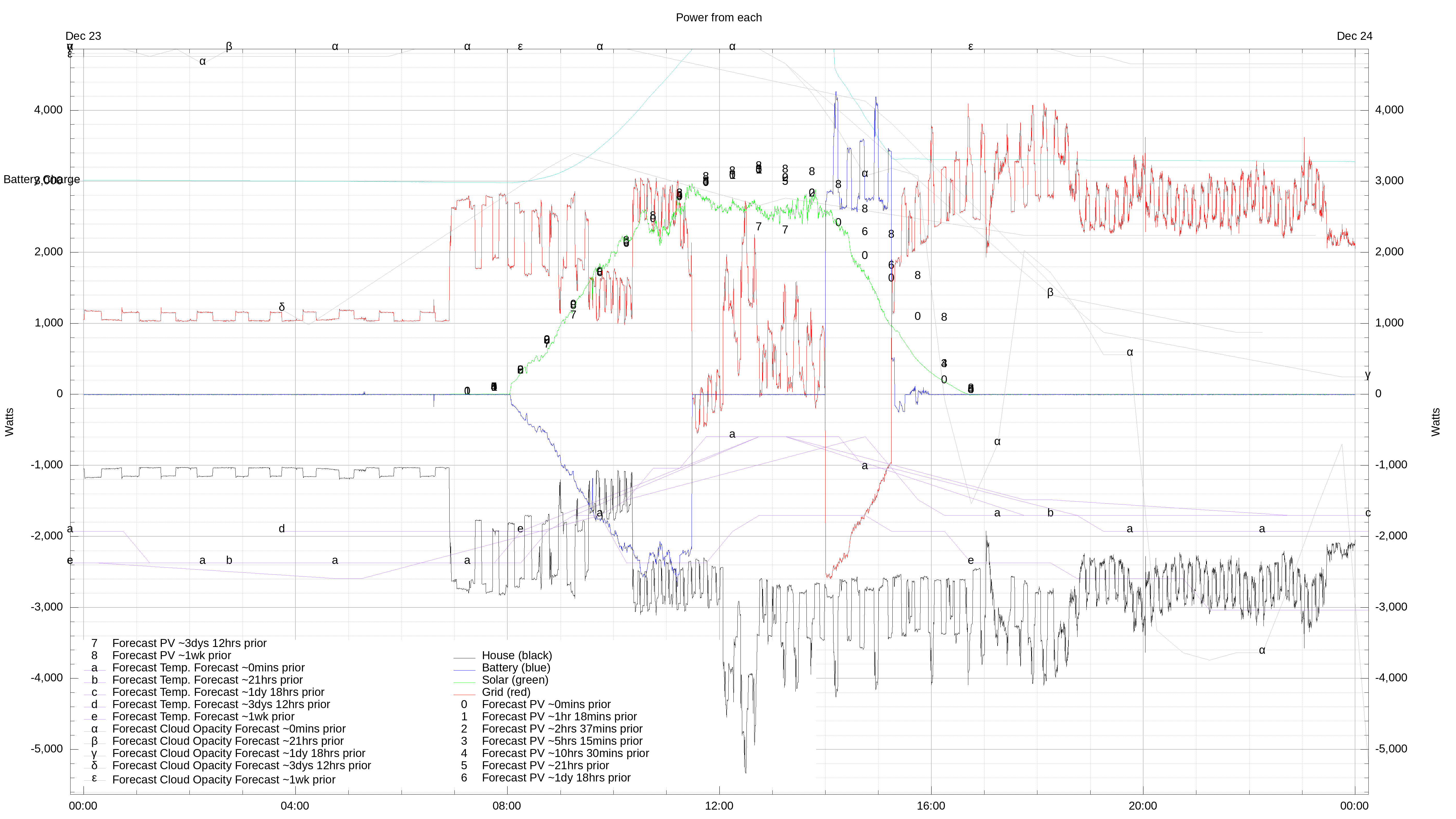Pick "Forecast Cloud Opacity Forecast ~1wk prior" entry
Viewport: 1456px width, 819px height.
224,779
